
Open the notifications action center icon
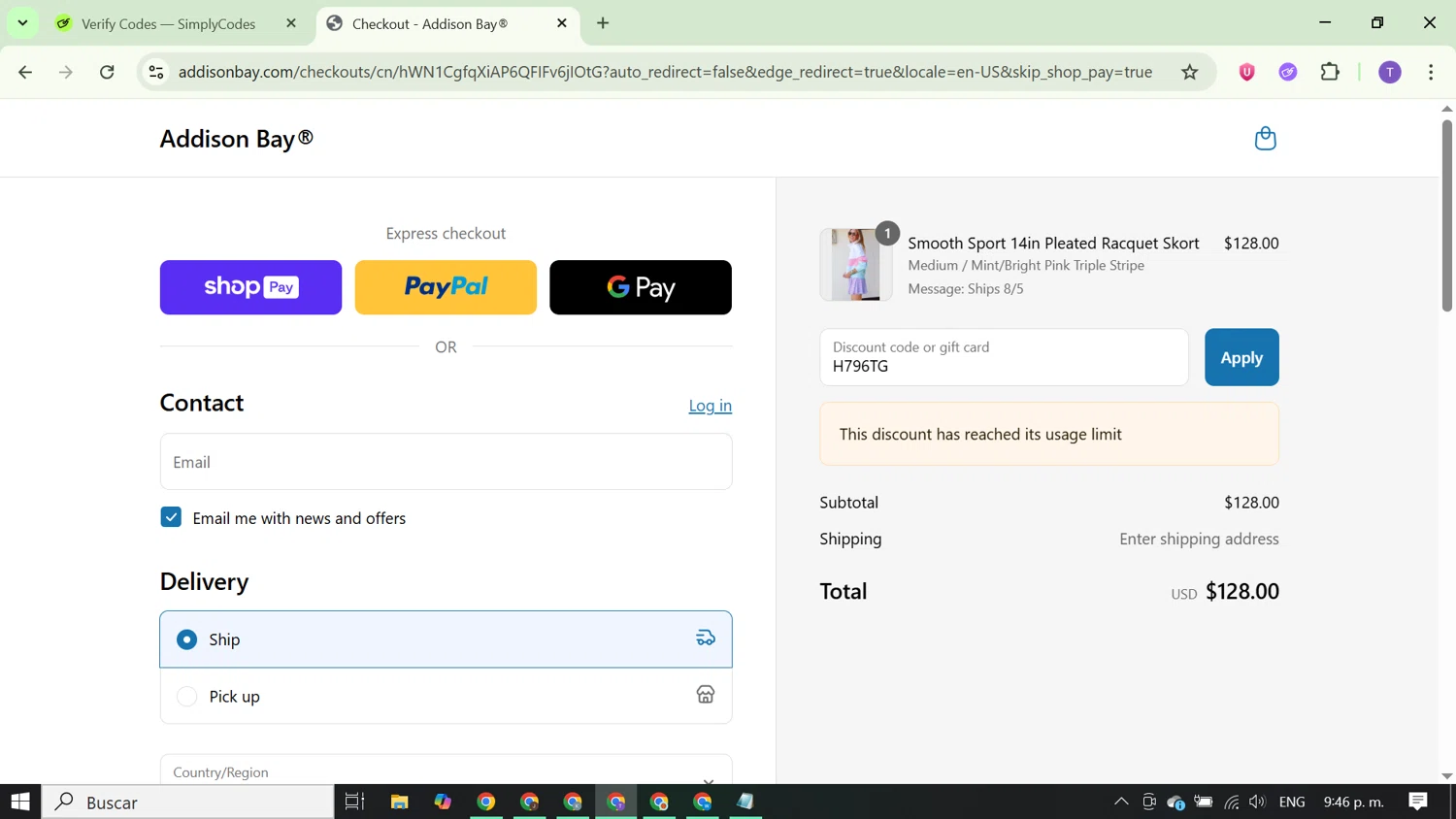[x=1418, y=802]
